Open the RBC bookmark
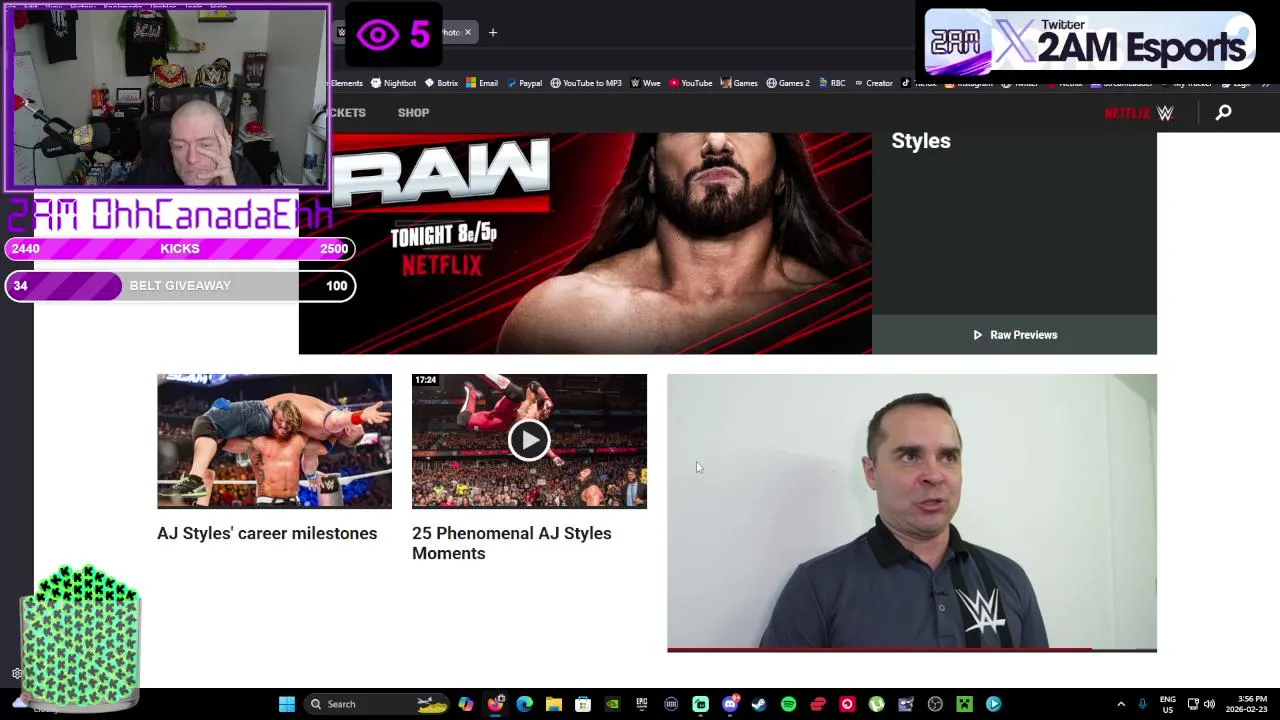Image resolution: width=1280 pixels, height=720 pixels. (831, 83)
